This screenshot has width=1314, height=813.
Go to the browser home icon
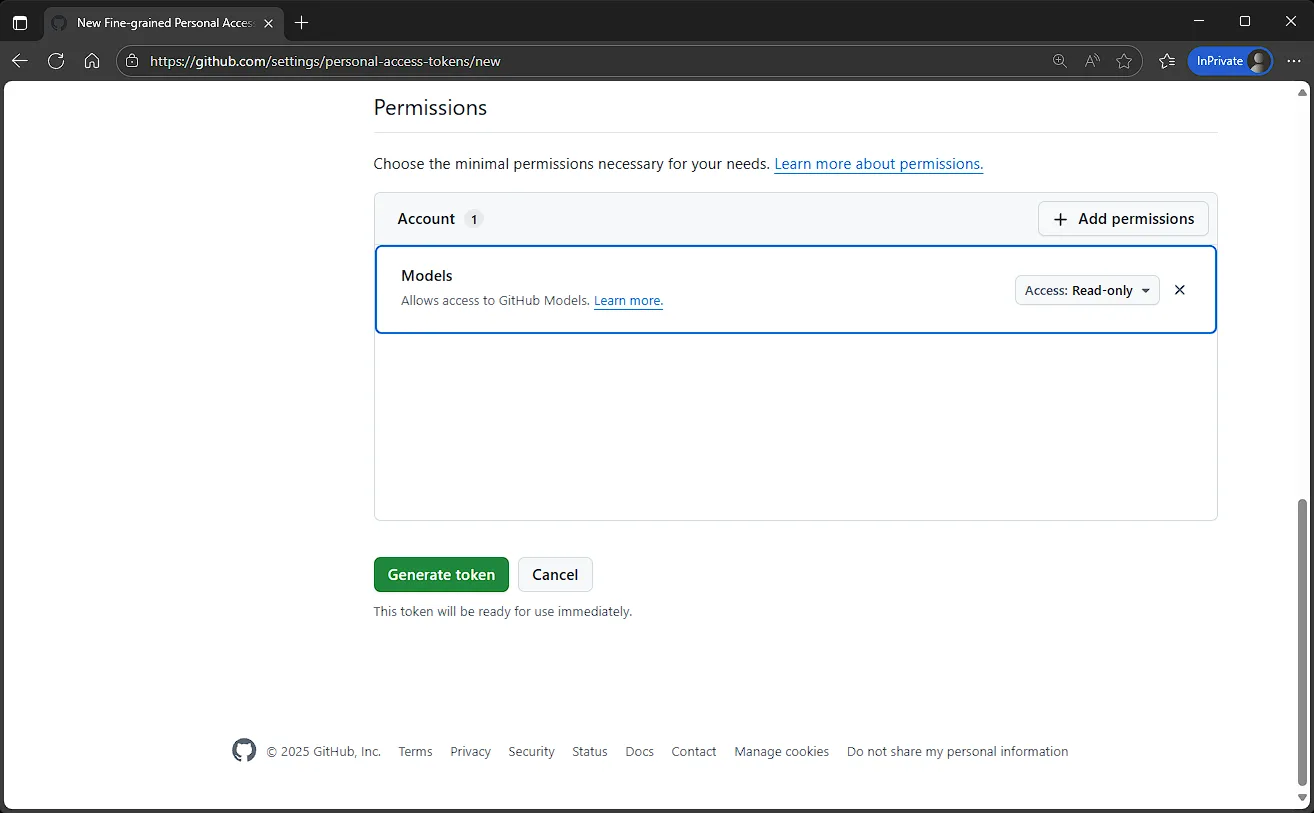click(92, 61)
